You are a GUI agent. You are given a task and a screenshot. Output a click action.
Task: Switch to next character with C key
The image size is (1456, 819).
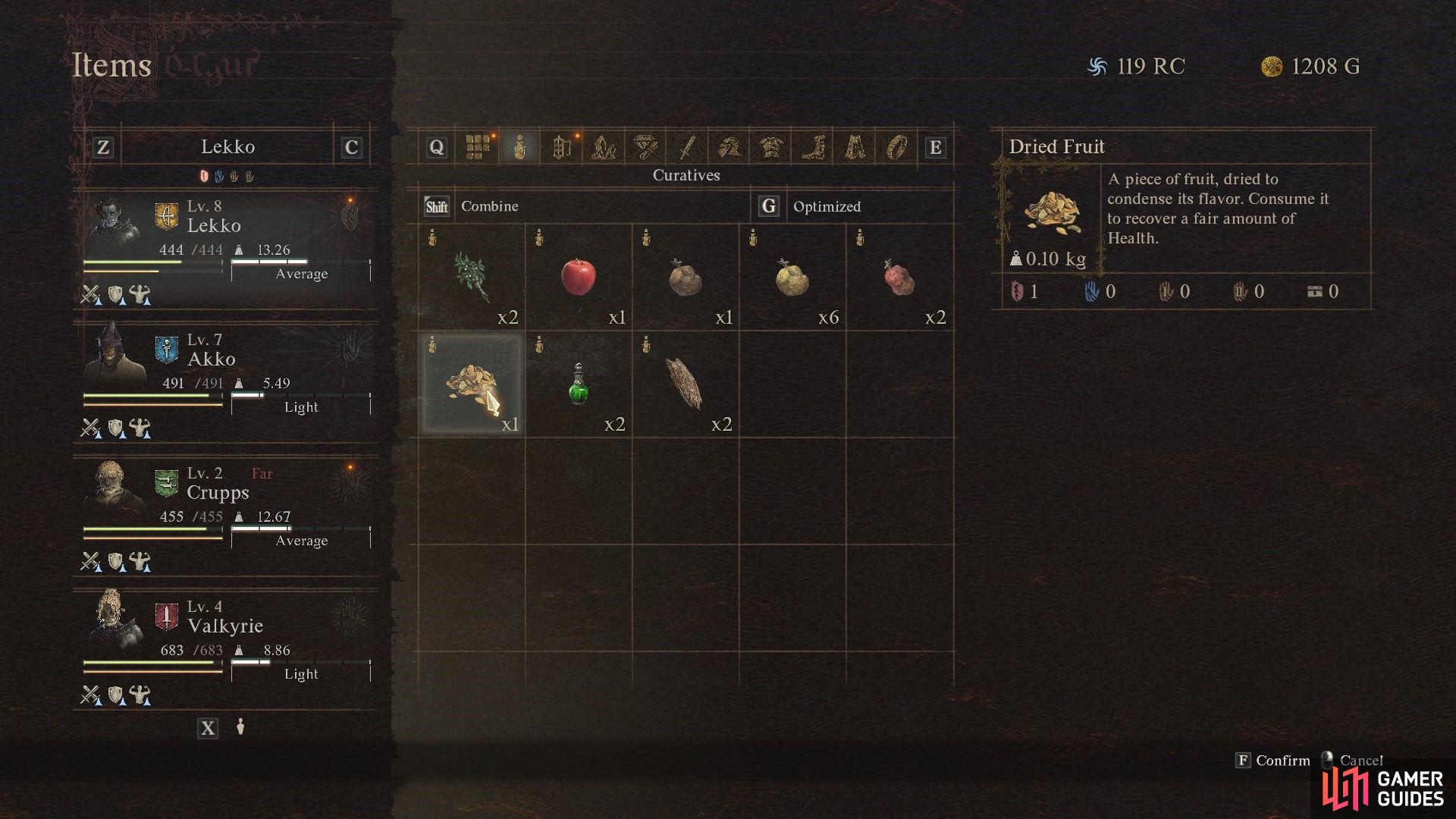tap(351, 147)
